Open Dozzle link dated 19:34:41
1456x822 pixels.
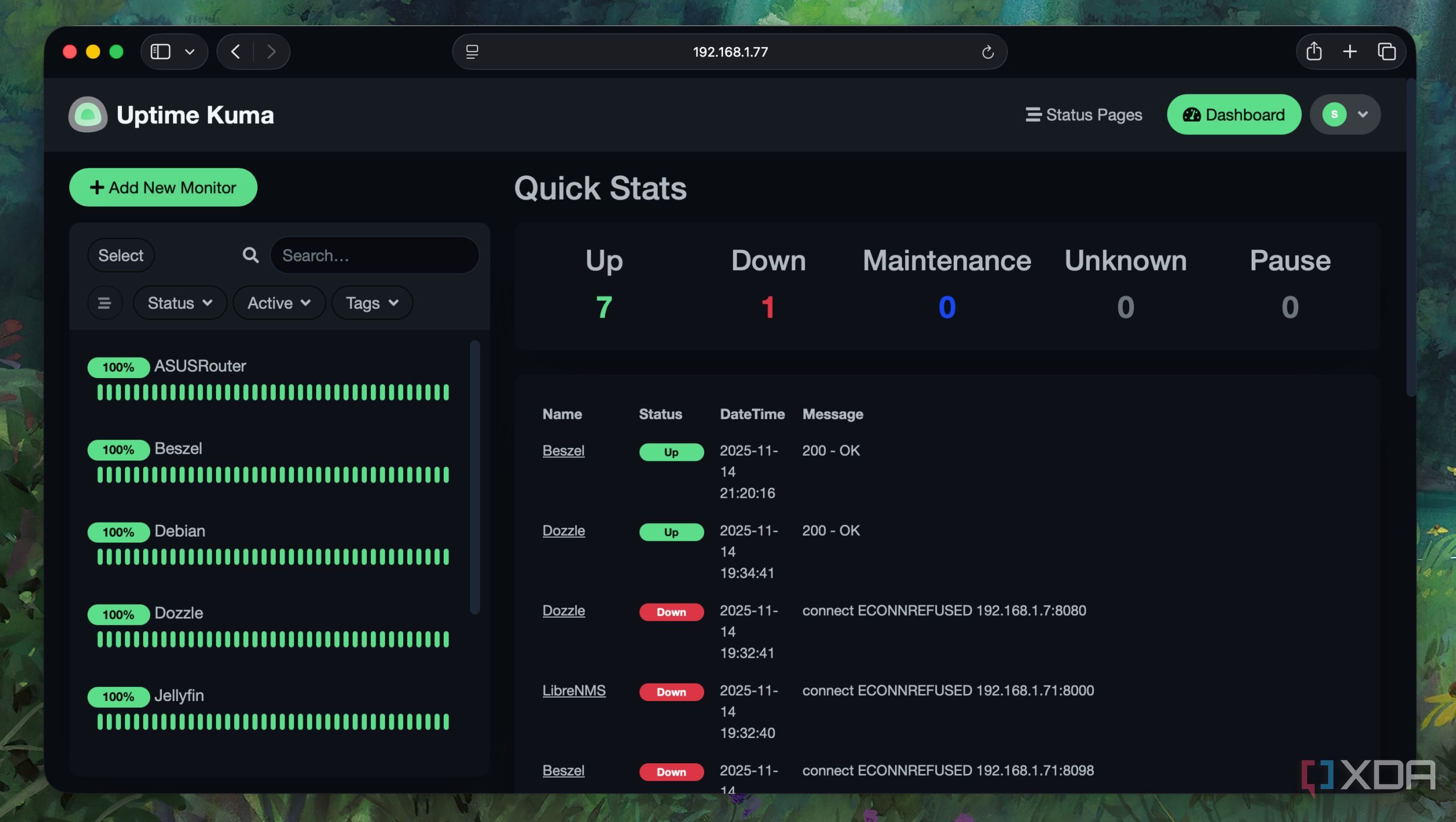563,531
